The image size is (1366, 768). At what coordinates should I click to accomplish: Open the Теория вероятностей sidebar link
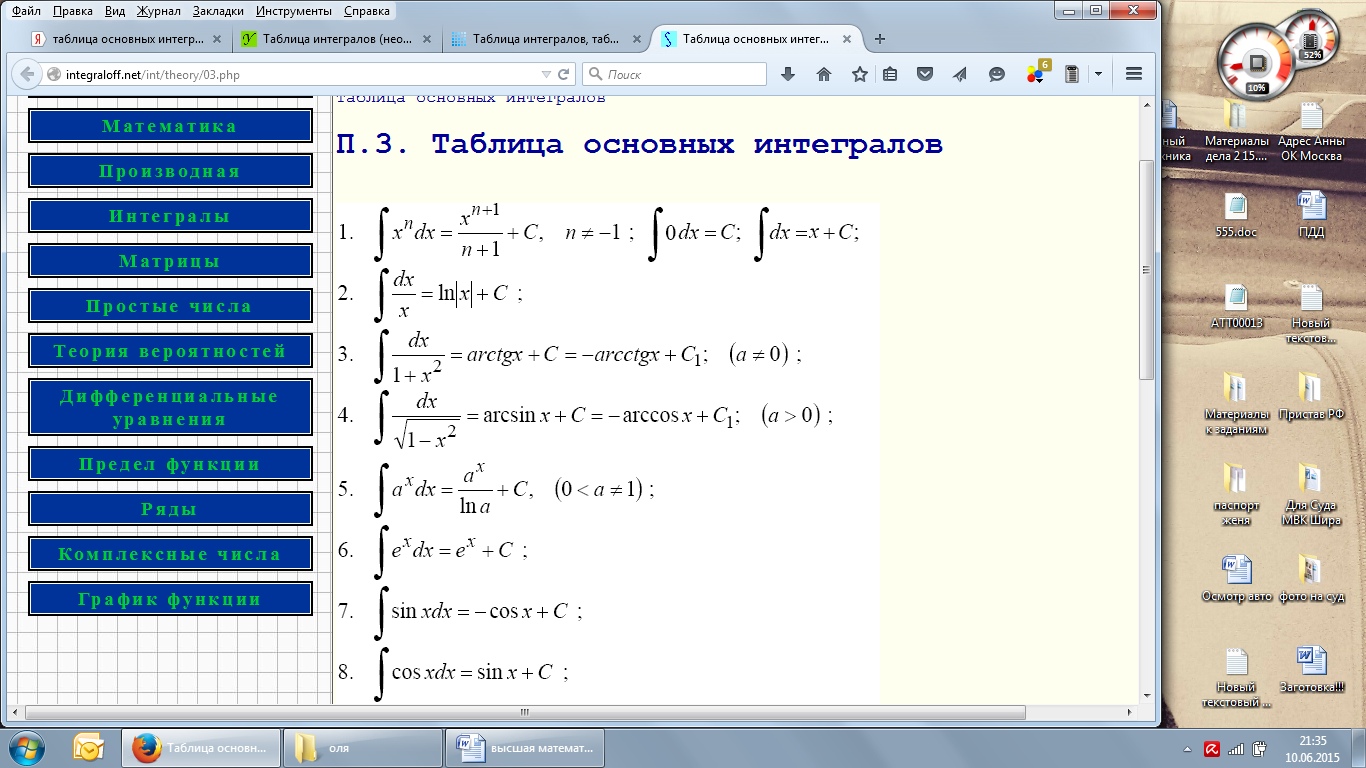coord(170,351)
